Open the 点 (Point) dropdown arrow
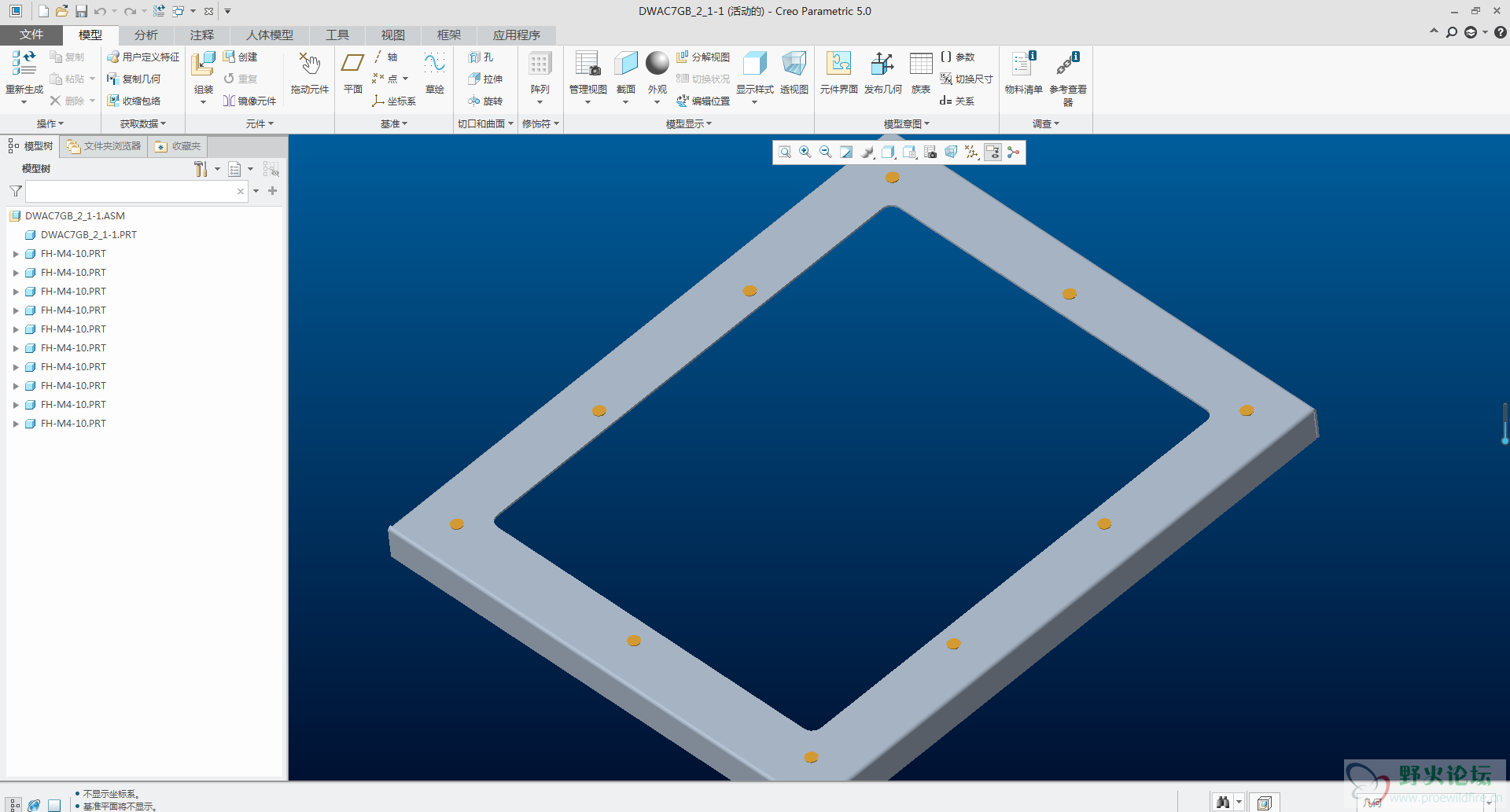Screen dimensions: 1510x812 pos(406,79)
